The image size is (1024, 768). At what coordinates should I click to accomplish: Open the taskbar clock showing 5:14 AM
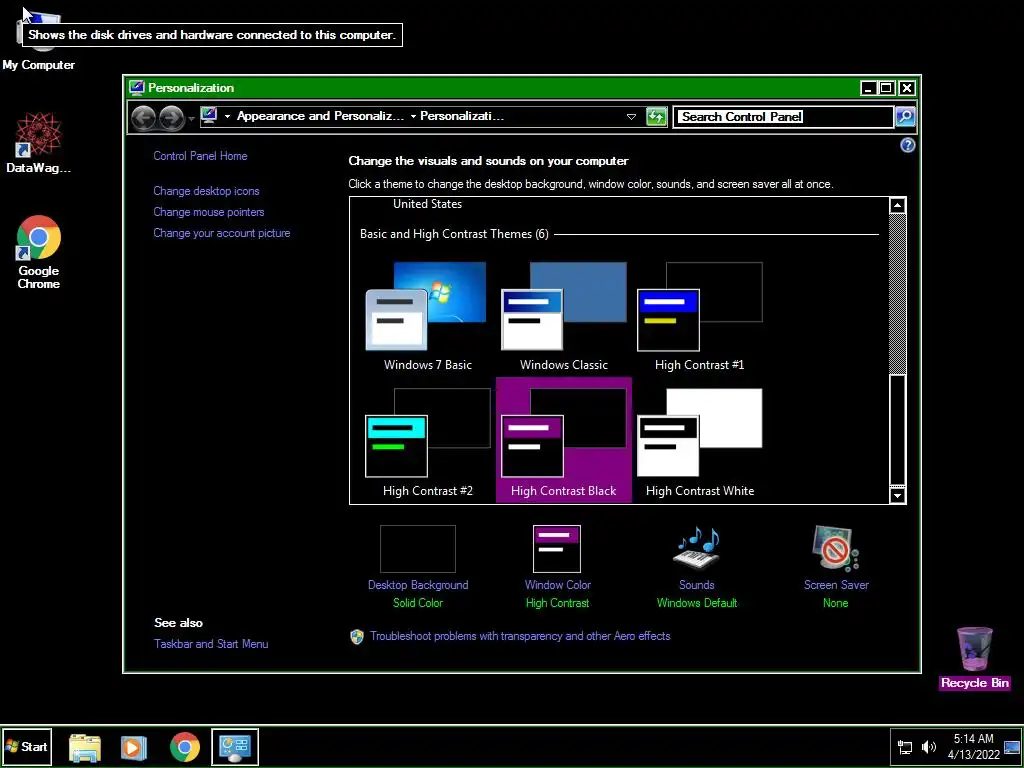pos(974,747)
